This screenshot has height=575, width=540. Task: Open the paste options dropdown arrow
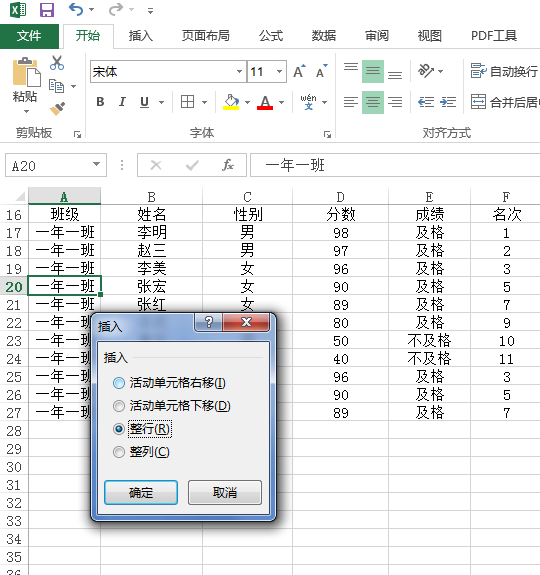[x=26, y=111]
